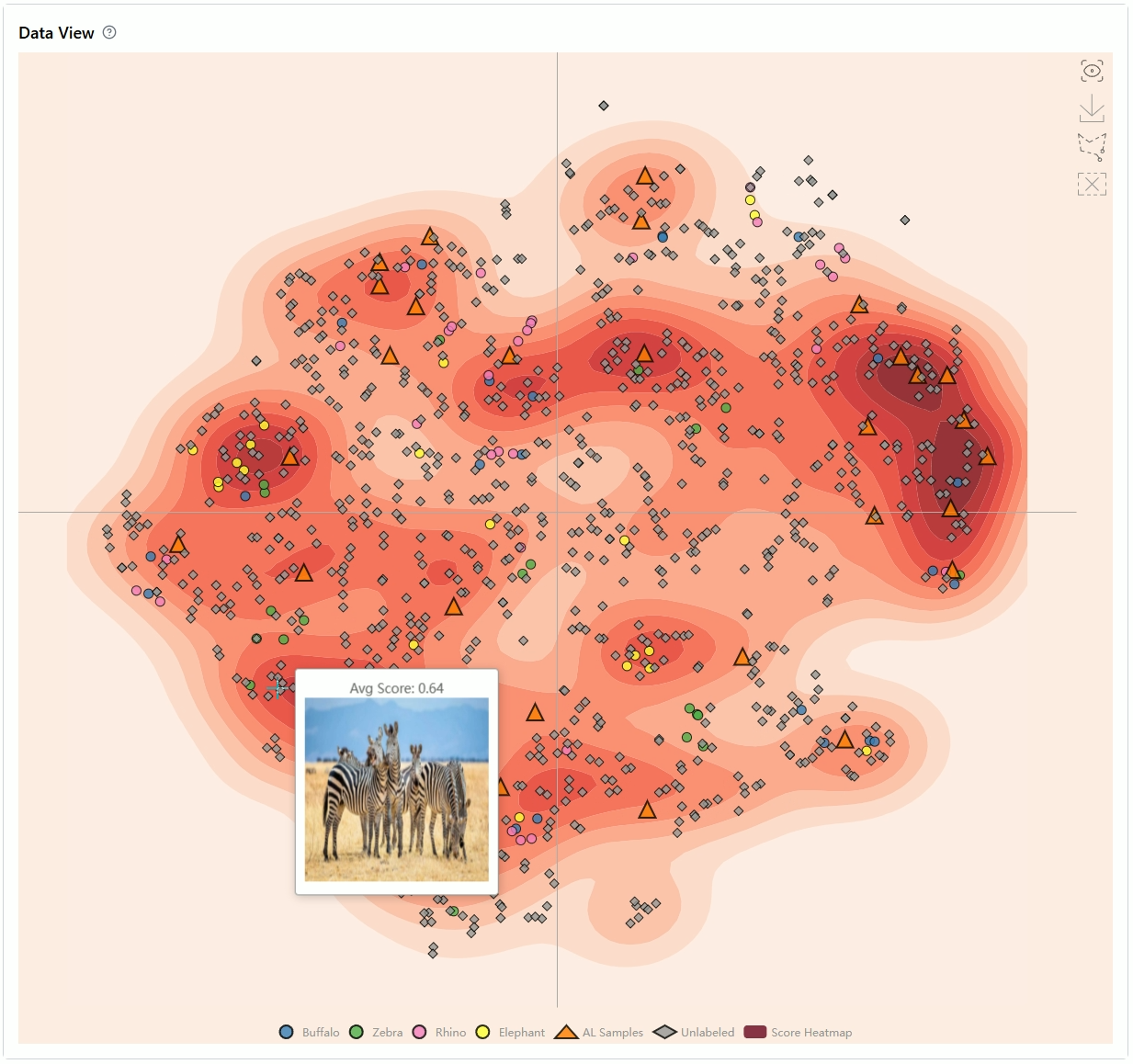This screenshot has height=1064, width=1133.
Task: Toggle Rhino series in the legend
Action: click(439, 1032)
